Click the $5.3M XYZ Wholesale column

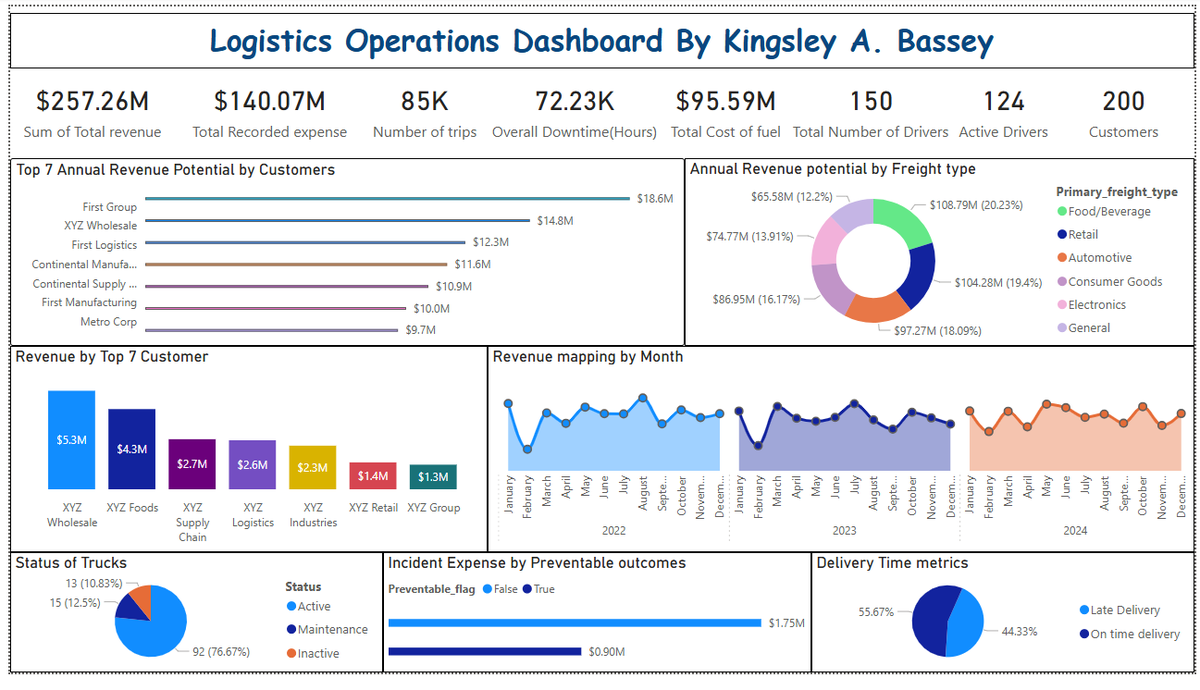pyautogui.click(x=72, y=439)
